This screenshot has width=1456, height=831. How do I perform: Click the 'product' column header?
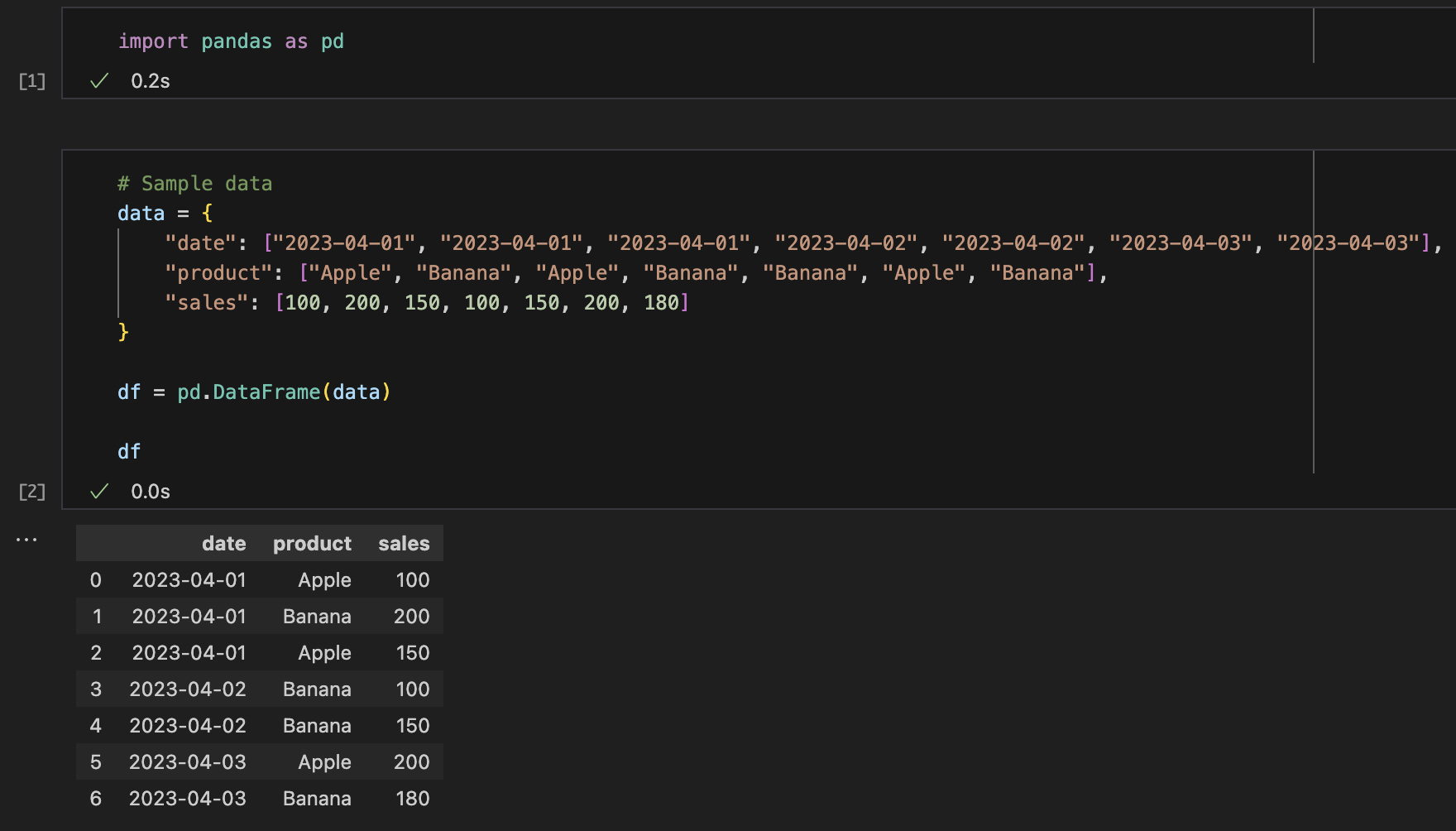312,544
